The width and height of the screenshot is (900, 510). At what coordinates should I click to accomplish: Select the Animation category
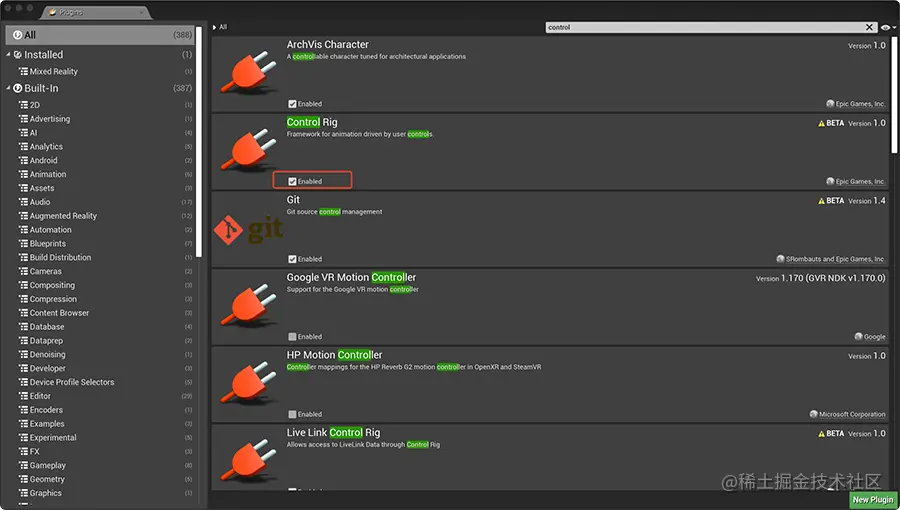(48, 174)
